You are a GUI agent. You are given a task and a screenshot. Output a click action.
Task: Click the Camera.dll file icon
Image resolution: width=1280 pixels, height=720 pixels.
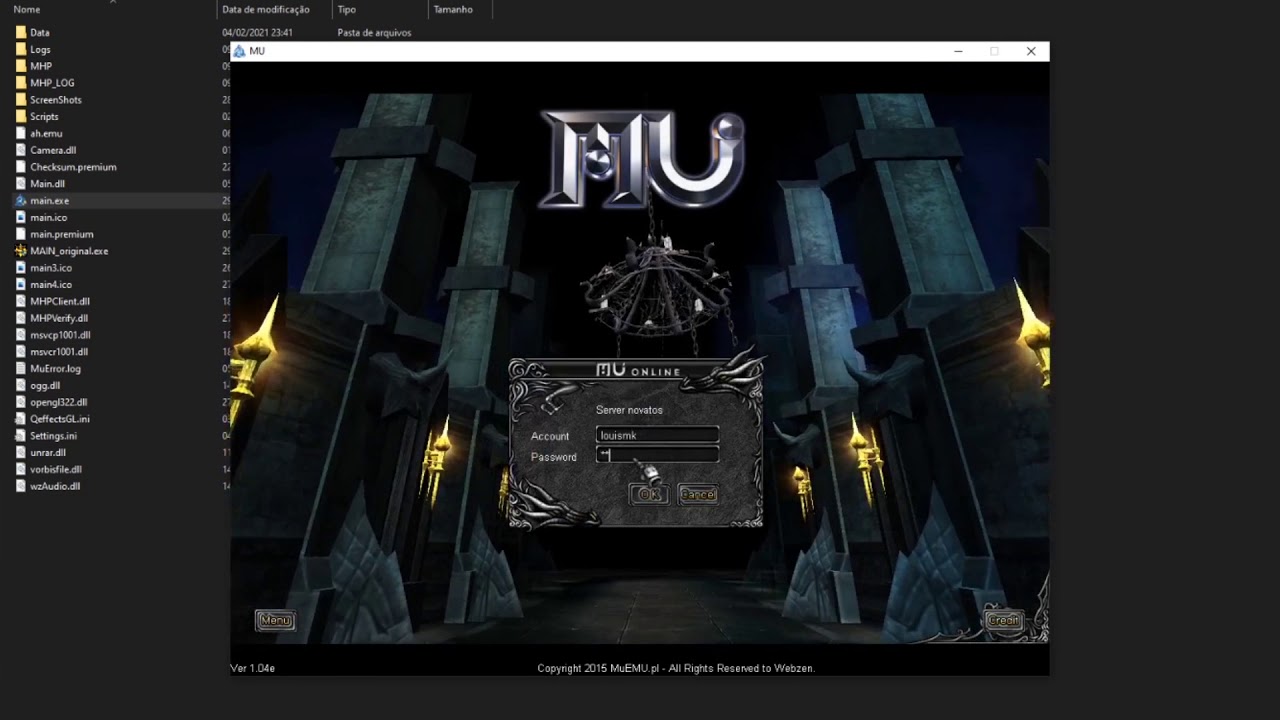[21, 150]
